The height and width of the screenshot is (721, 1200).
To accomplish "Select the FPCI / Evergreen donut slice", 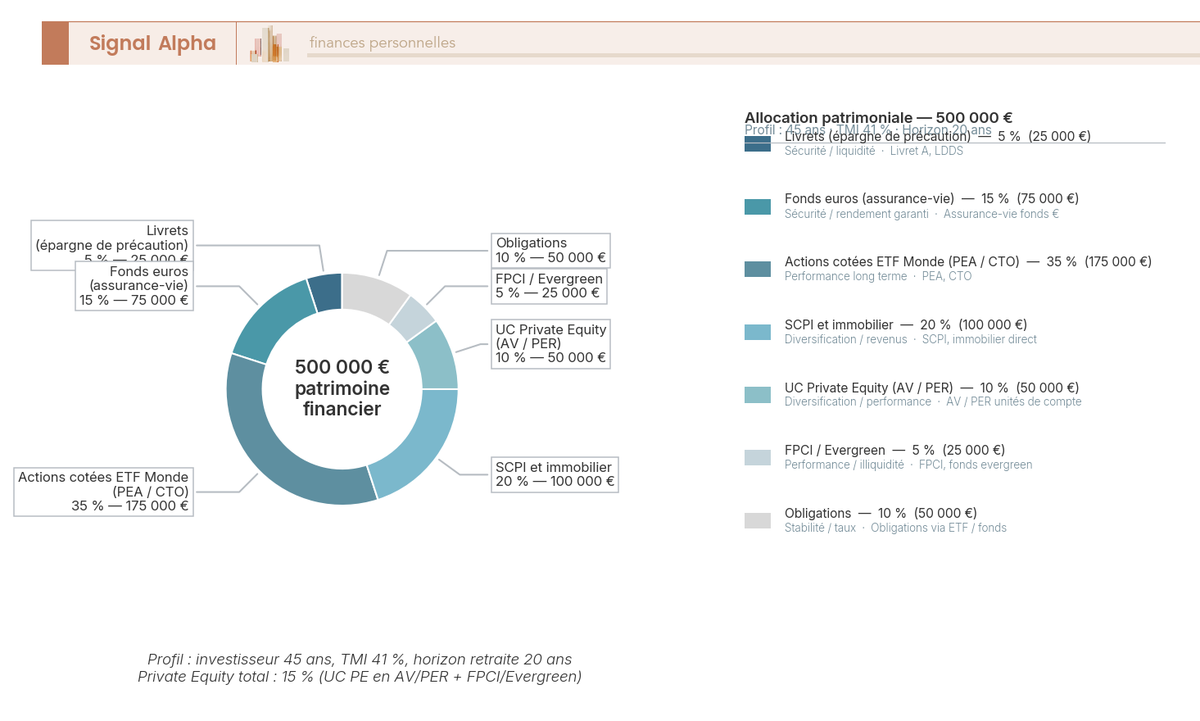I will click(412, 319).
